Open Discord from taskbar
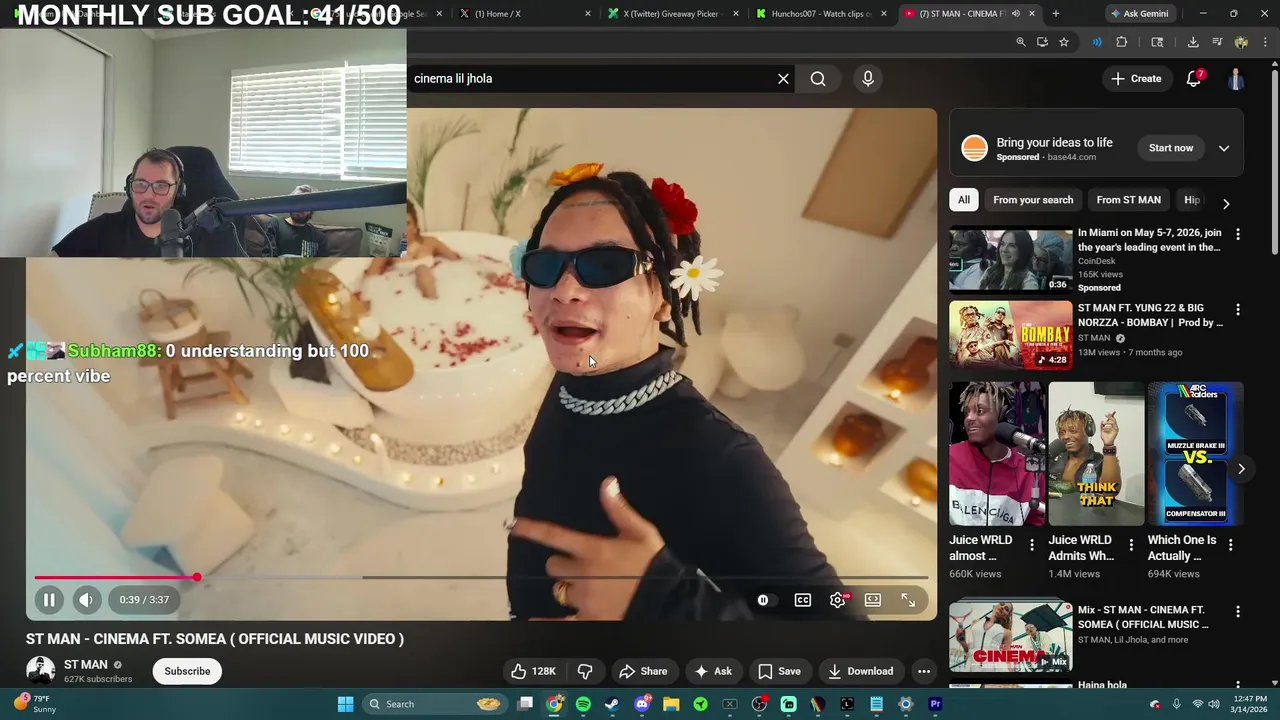Viewport: 1280px width, 720px height. [642, 704]
